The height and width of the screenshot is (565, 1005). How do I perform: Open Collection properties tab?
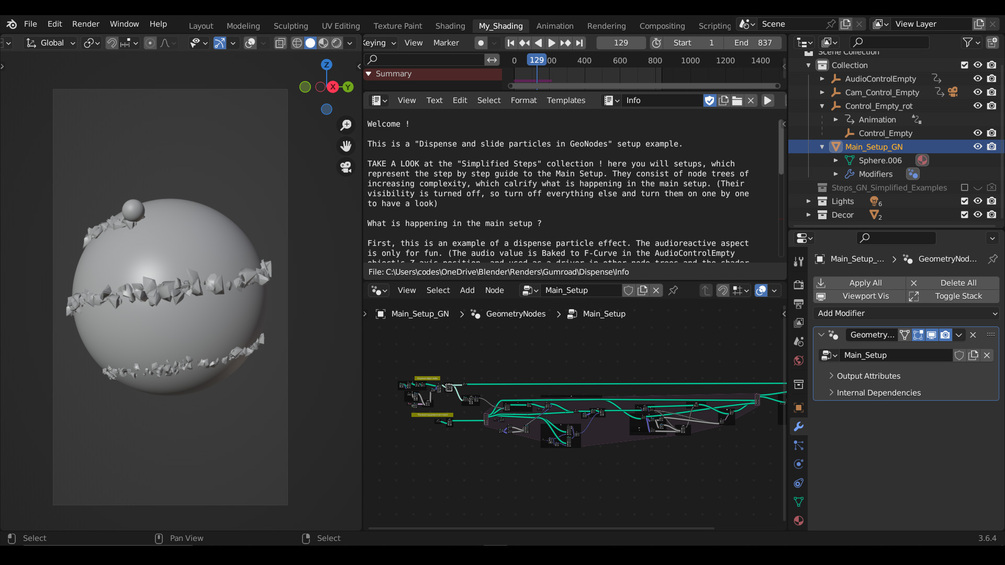(x=799, y=384)
